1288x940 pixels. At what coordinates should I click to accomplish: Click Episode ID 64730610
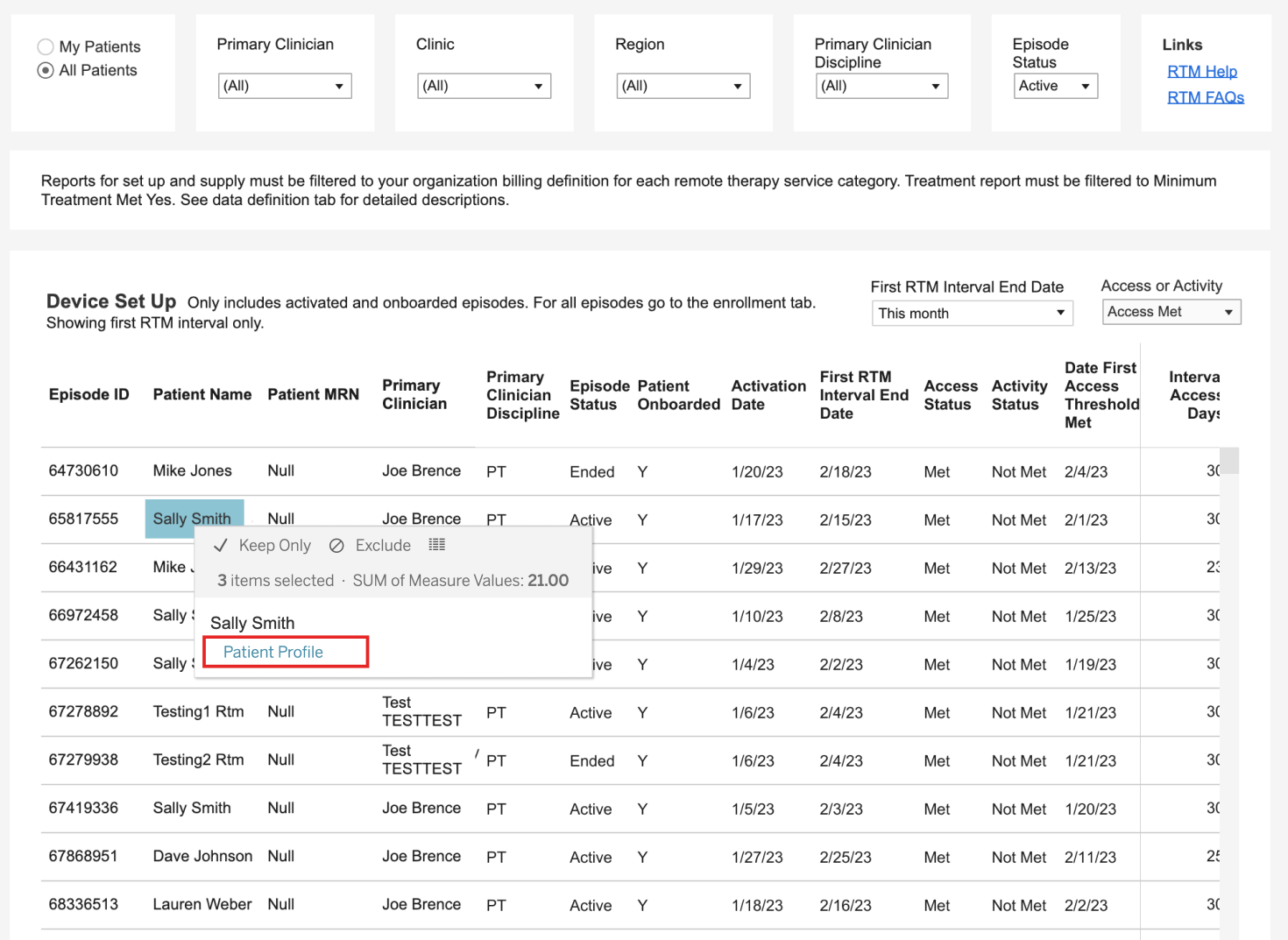(x=83, y=470)
